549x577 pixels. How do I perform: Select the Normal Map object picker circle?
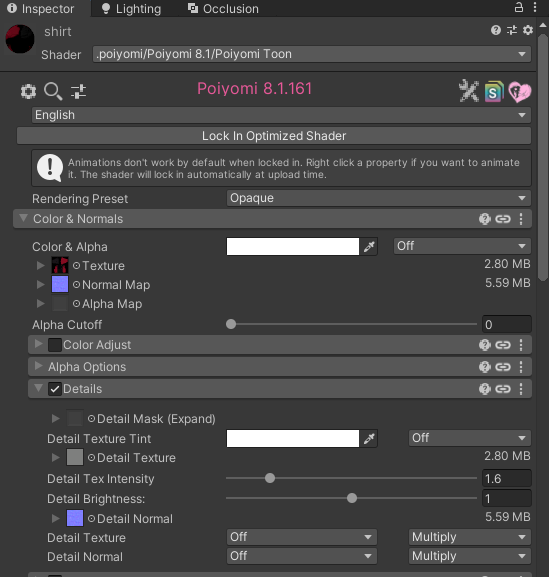click(76, 285)
